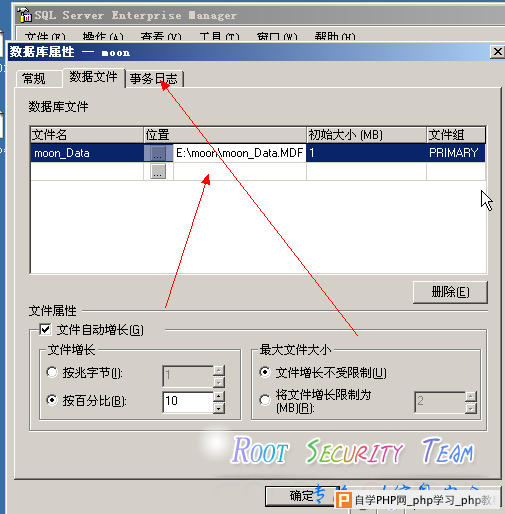Open the 常规 tab

[34, 79]
